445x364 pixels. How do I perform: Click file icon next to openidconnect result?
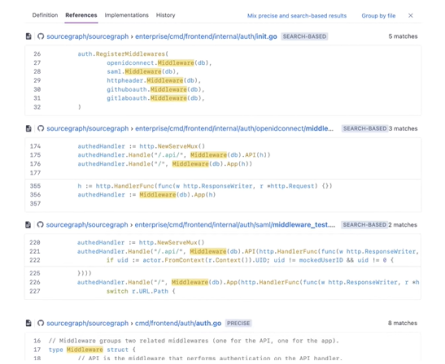click(29, 128)
